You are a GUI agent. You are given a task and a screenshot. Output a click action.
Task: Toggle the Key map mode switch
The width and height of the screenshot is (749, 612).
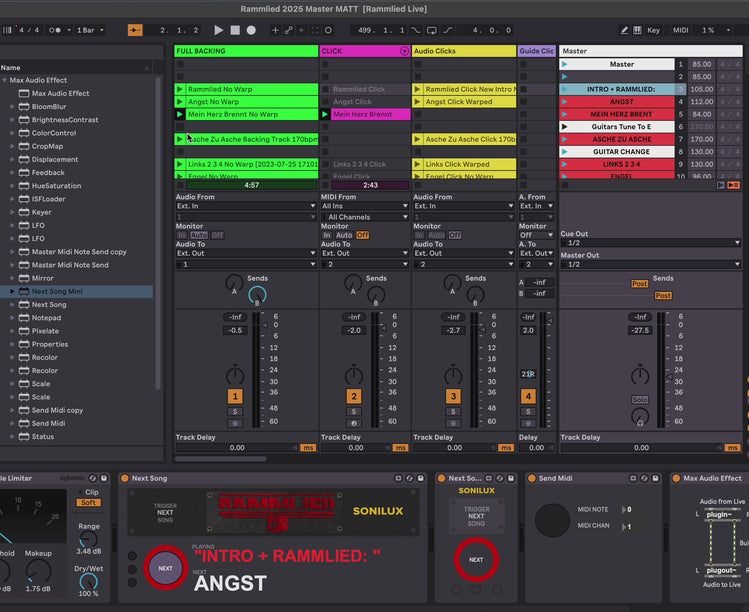[x=653, y=30]
